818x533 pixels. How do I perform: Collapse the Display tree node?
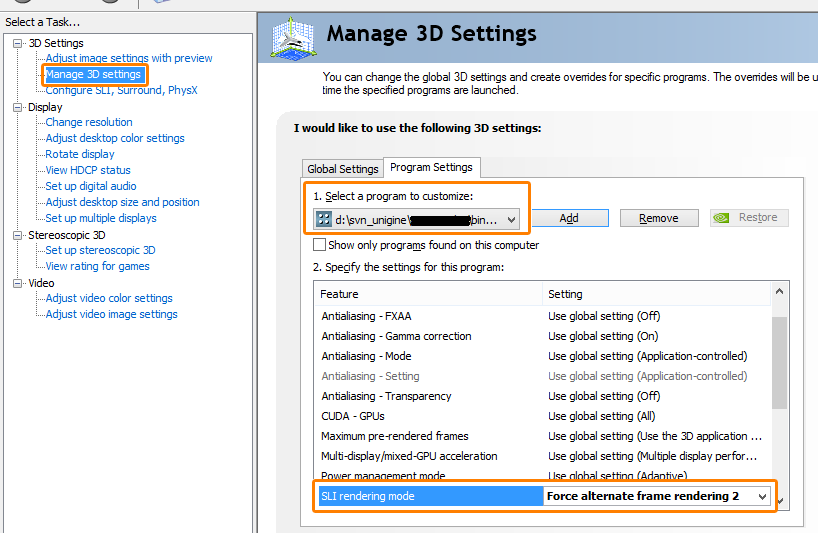18,107
